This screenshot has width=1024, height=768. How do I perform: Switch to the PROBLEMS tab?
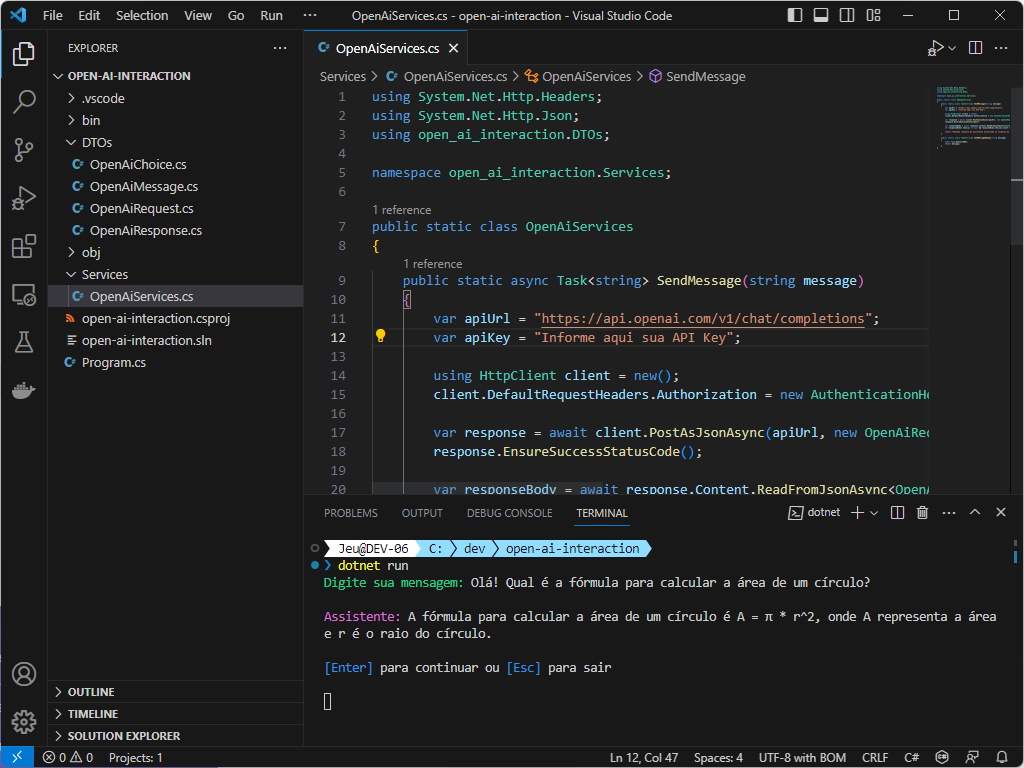tap(350, 512)
